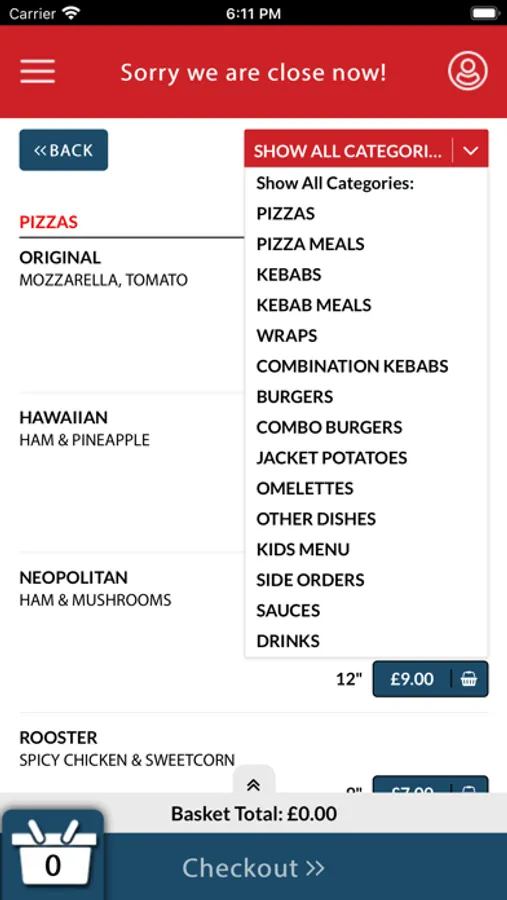Screen dimensions: 507x900
Task: Add Neopolitan 12" £9.00 to basket
Action: click(x=431, y=679)
